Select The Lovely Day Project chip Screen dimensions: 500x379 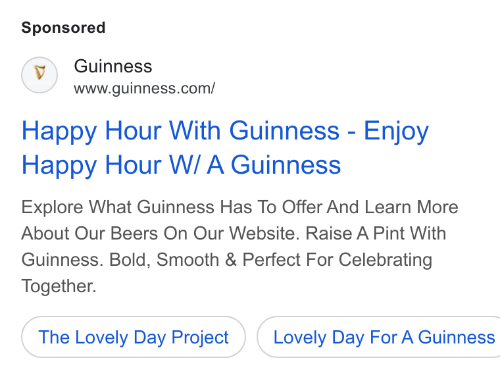133,337
